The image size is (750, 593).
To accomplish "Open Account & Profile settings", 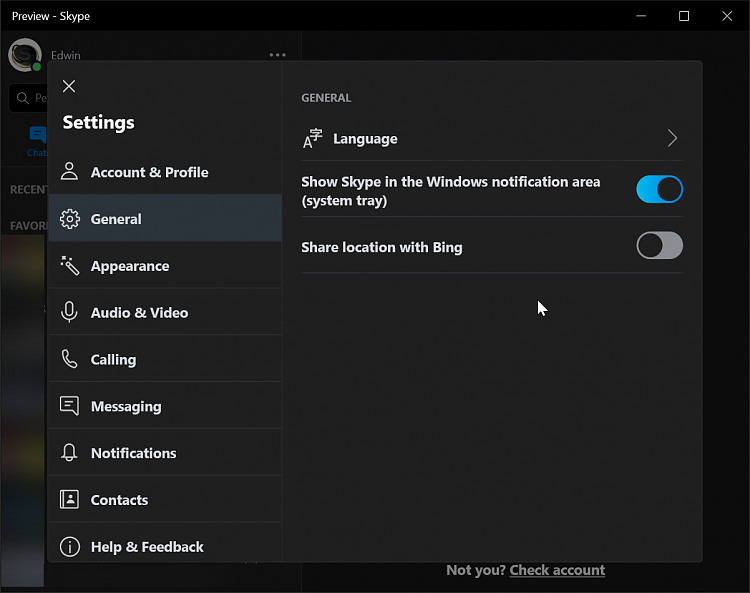I will (x=165, y=172).
